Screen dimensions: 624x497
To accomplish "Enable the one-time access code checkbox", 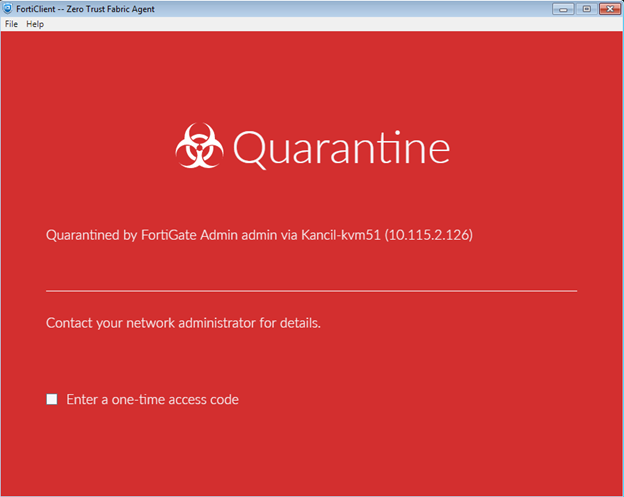I will [x=52, y=399].
